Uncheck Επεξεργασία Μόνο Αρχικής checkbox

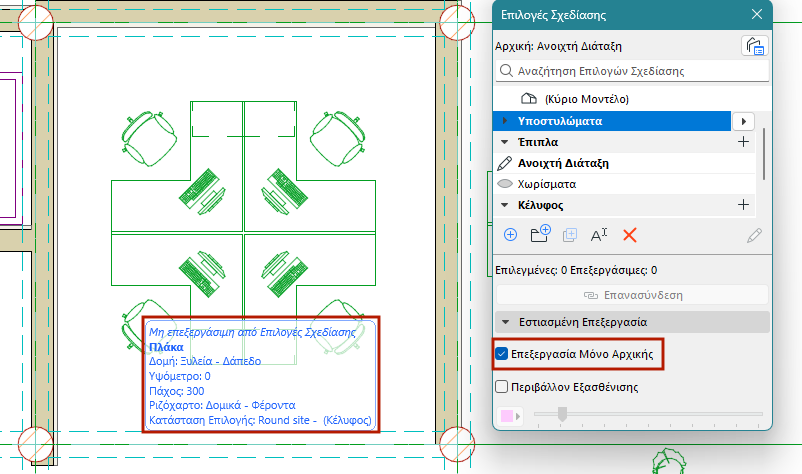pyautogui.click(x=501, y=354)
